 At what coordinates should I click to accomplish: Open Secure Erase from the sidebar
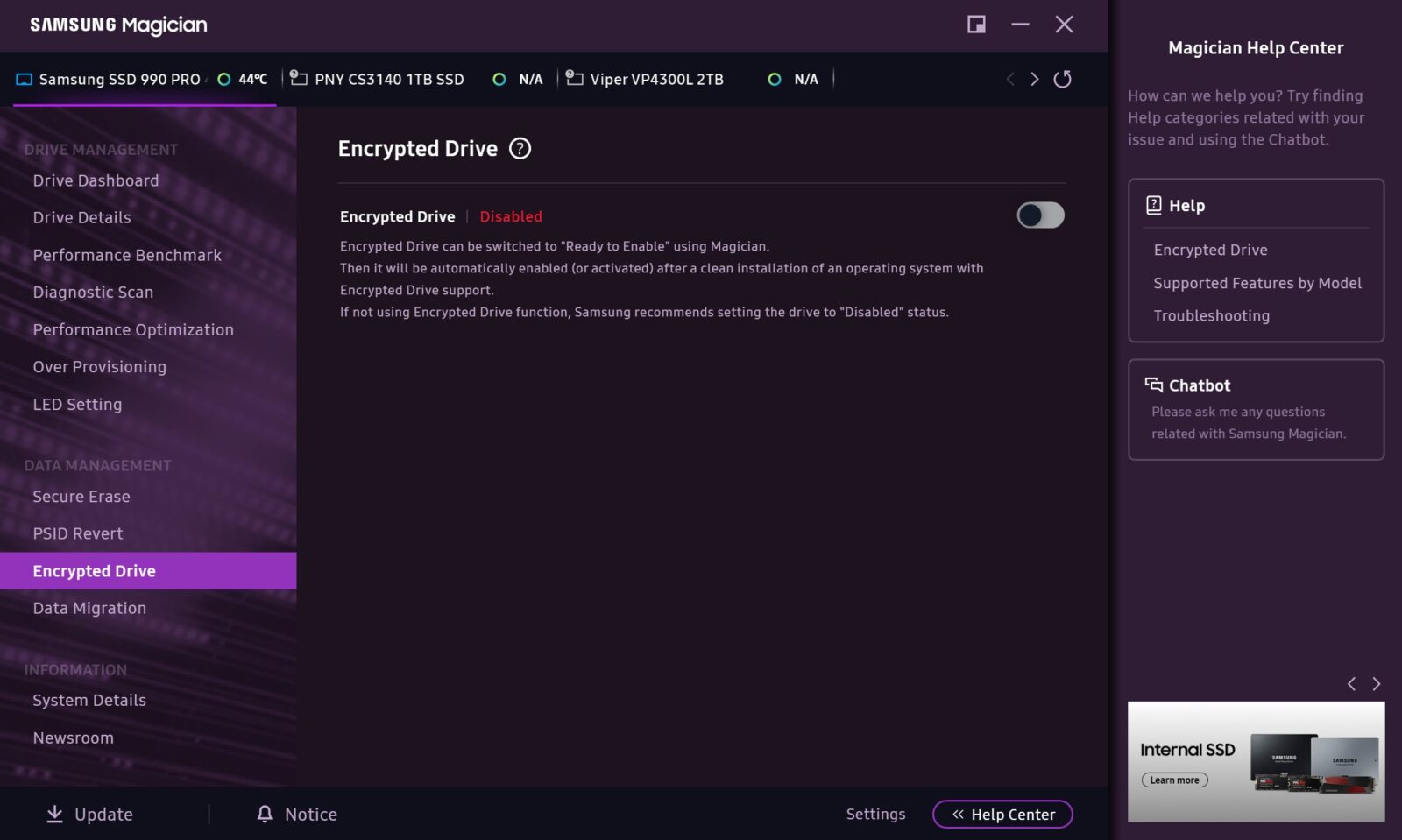click(81, 497)
